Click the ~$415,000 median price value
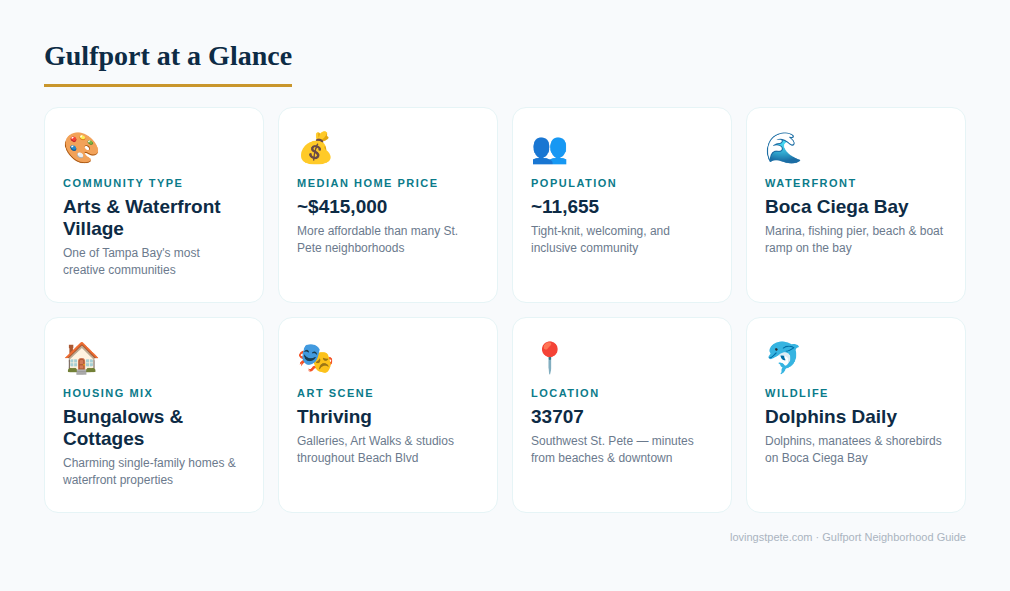 coord(342,207)
